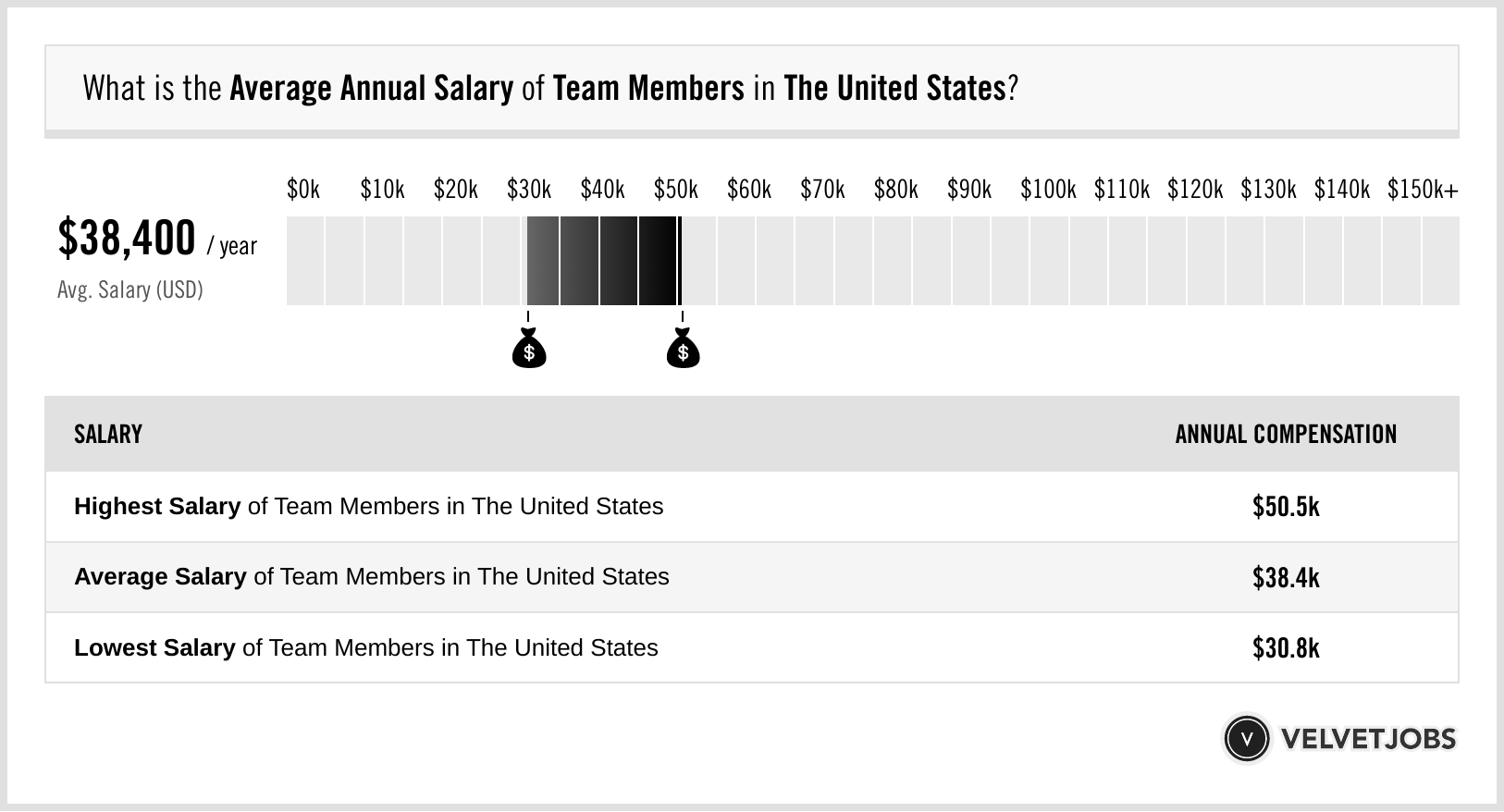Click the $100k scale label
The height and width of the screenshot is (812, 1504).
click(x=1048, y=190)
